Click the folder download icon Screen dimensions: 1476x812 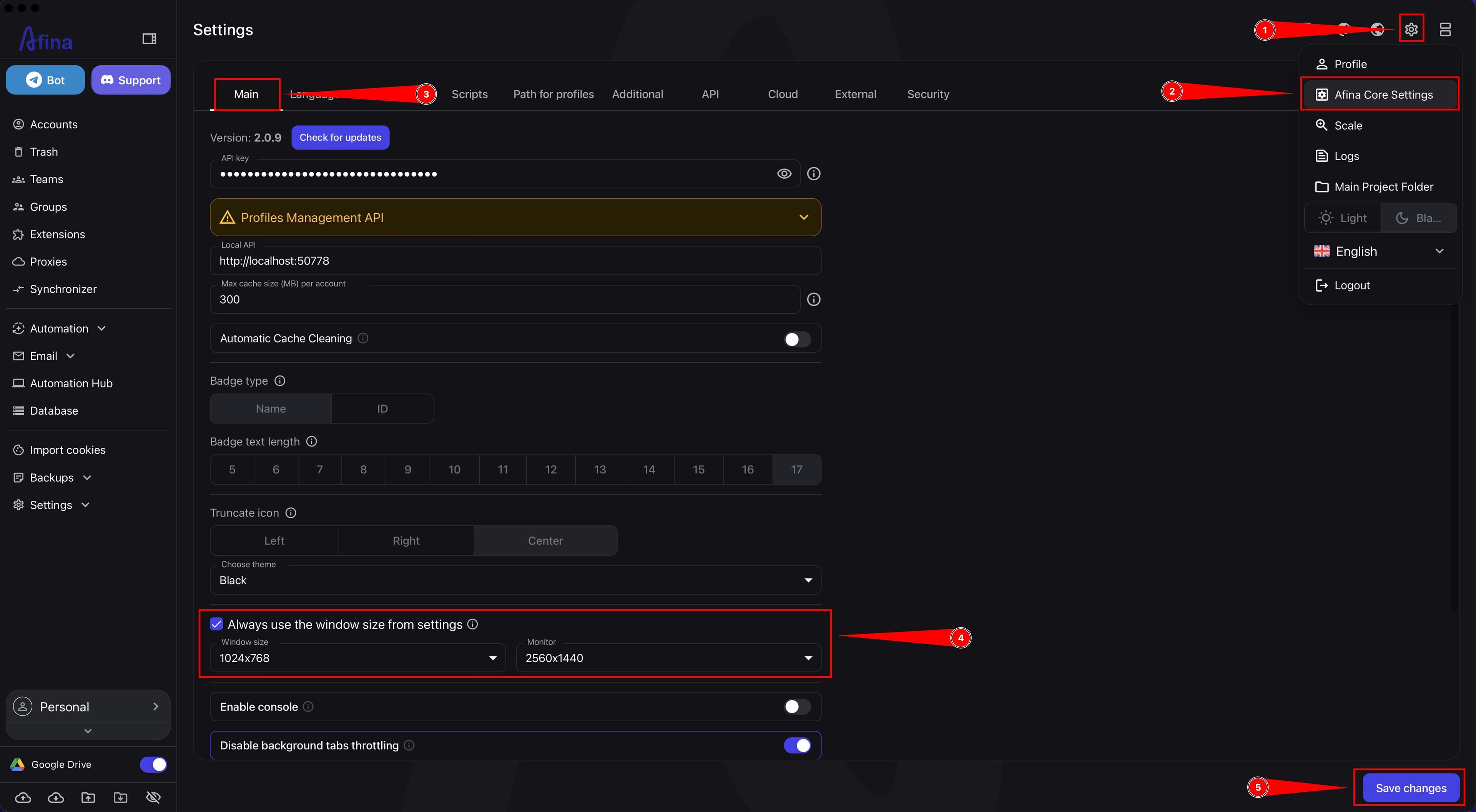(120, 797)
